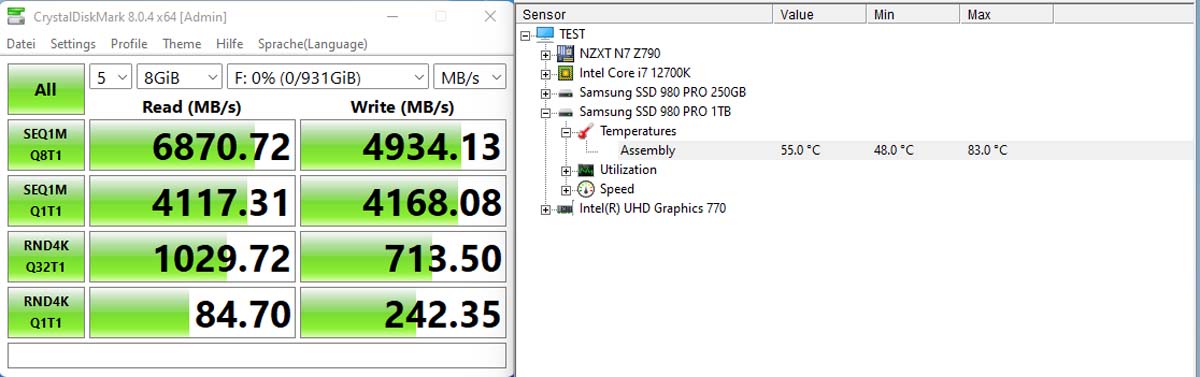
Task: Click the empty status field below results
Action: [x=257, y=355]
